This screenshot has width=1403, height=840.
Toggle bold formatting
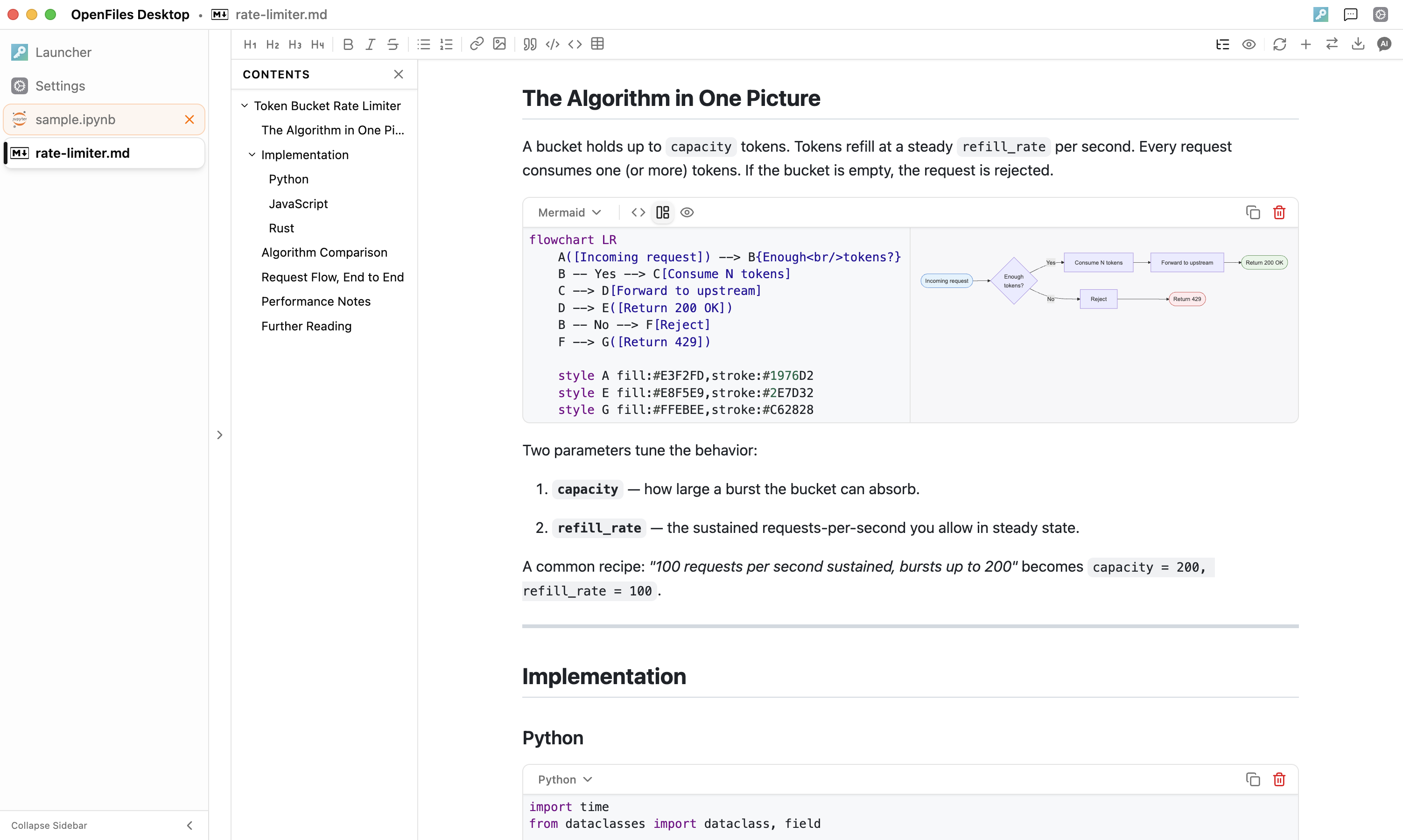pyautogui.click(x=348, y=44)
